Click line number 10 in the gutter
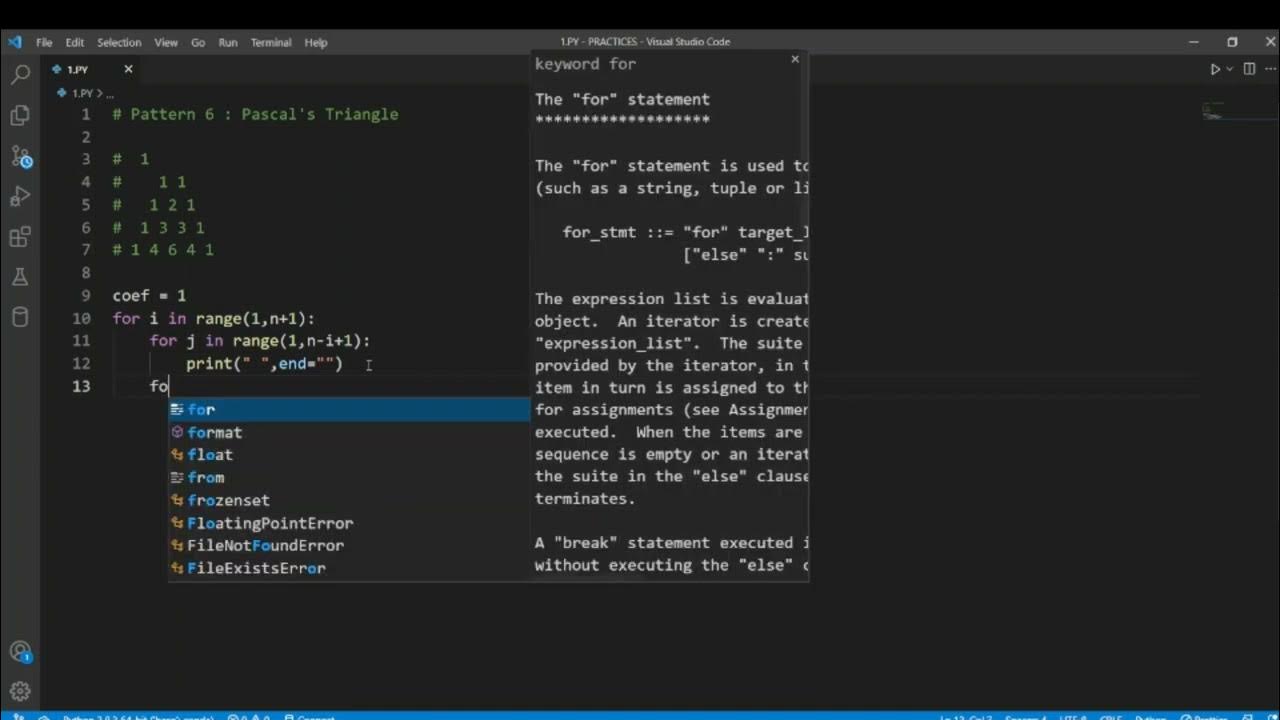Screen dimensions: 1280x720 [81, 318]
